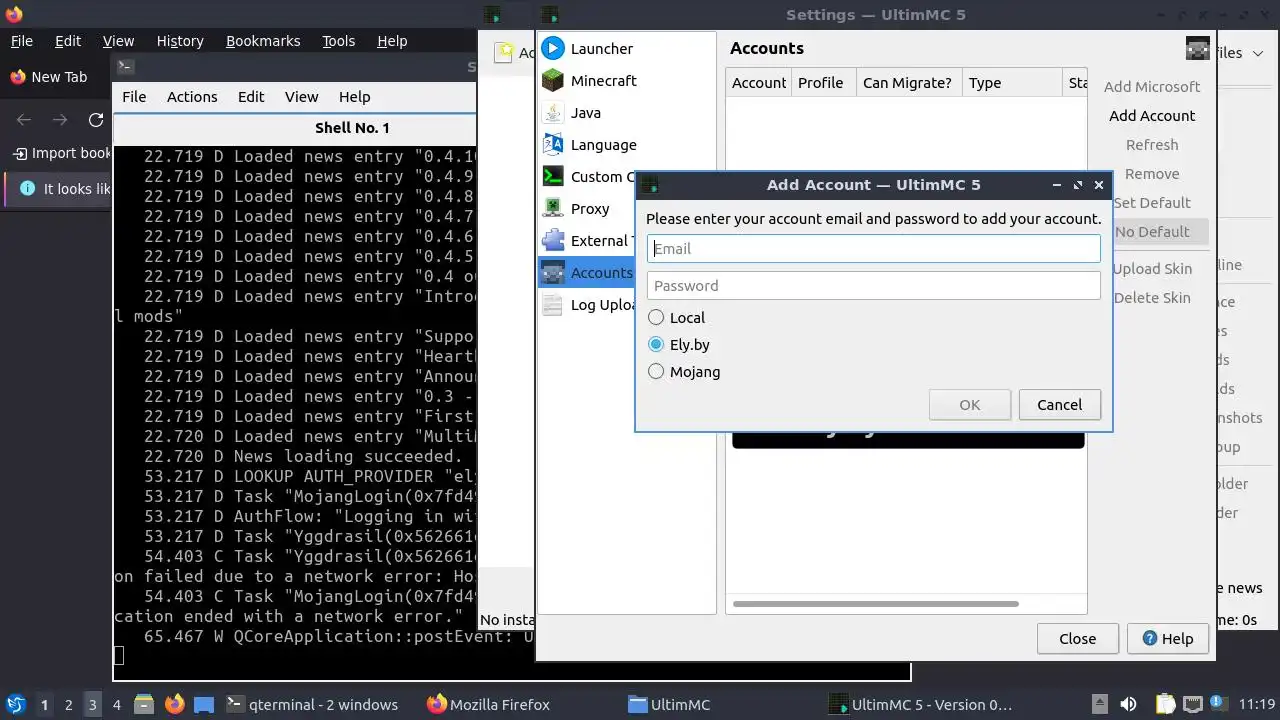Click the Type column header
Screen dimensions: 1280x720
[1011, 83]
